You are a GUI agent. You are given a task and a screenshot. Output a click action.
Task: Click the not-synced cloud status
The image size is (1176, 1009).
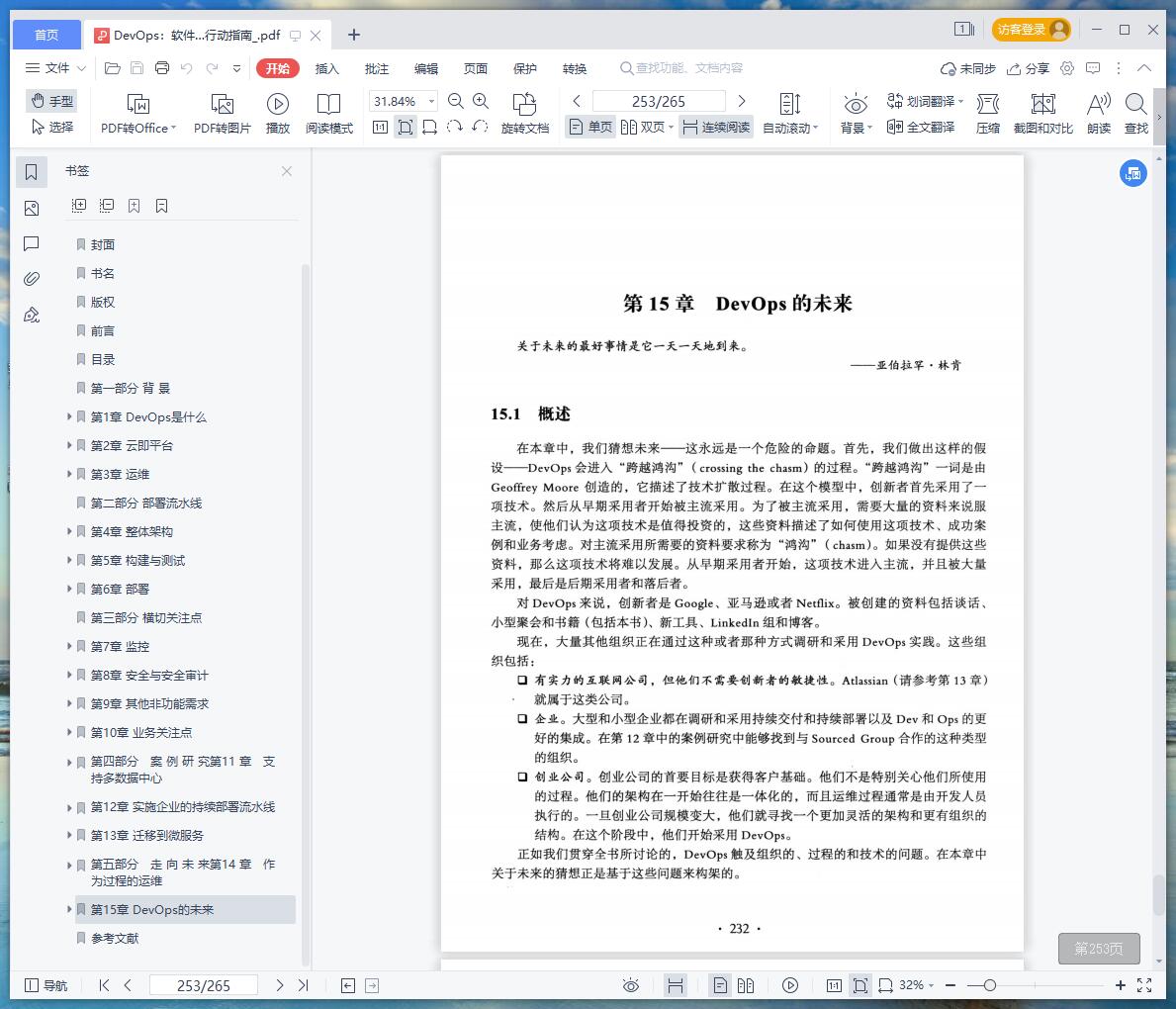[x=968, y=68]
